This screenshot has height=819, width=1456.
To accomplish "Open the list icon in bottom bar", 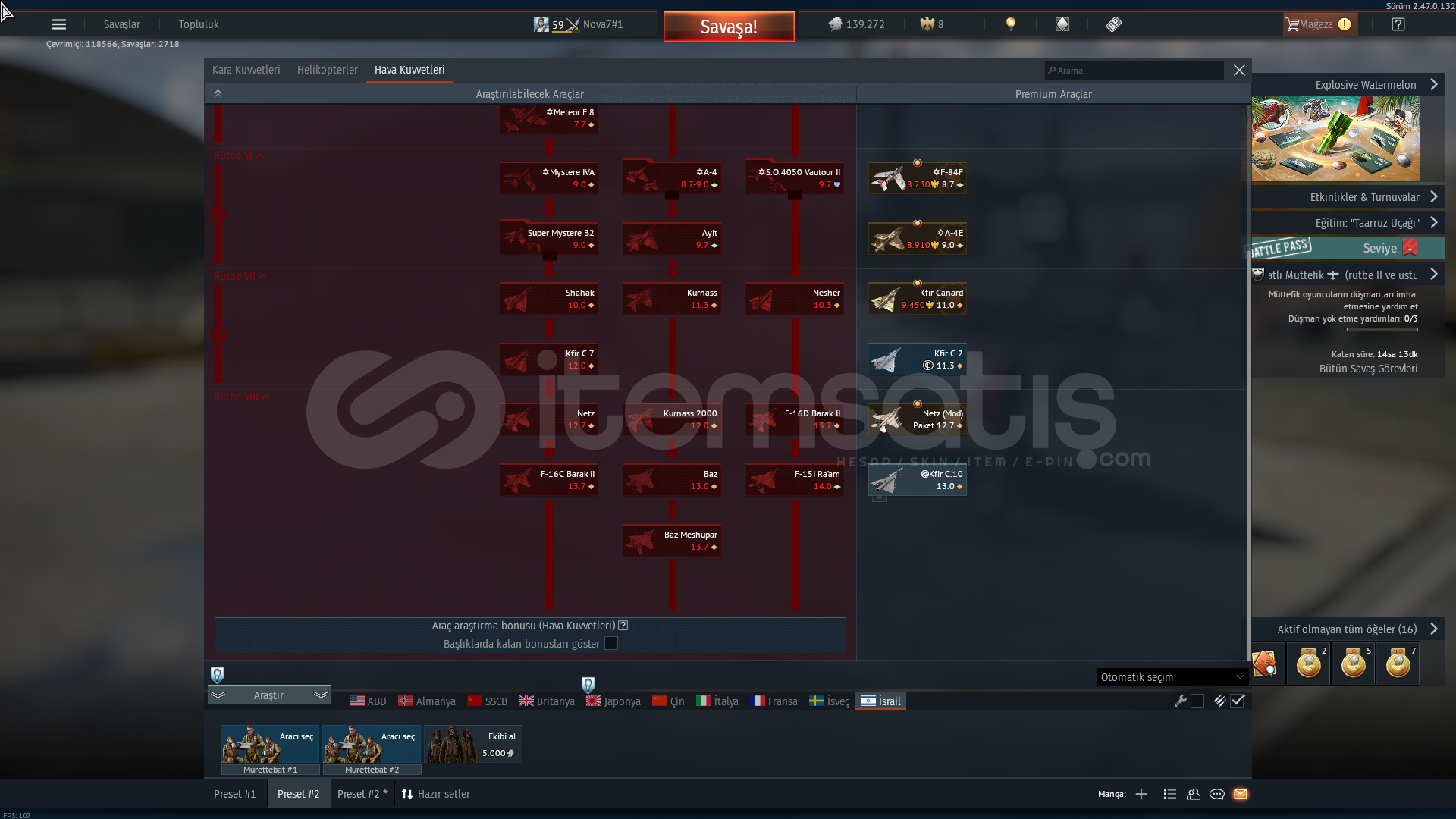I will click(1170, 794).
